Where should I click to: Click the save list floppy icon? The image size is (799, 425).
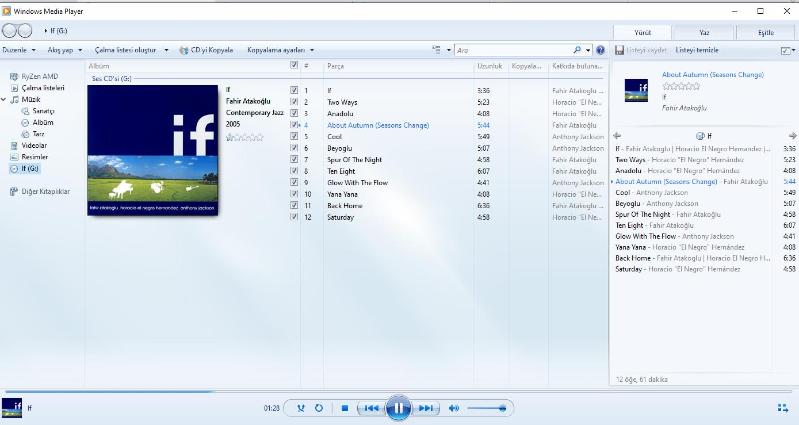[x=619, y=50]
